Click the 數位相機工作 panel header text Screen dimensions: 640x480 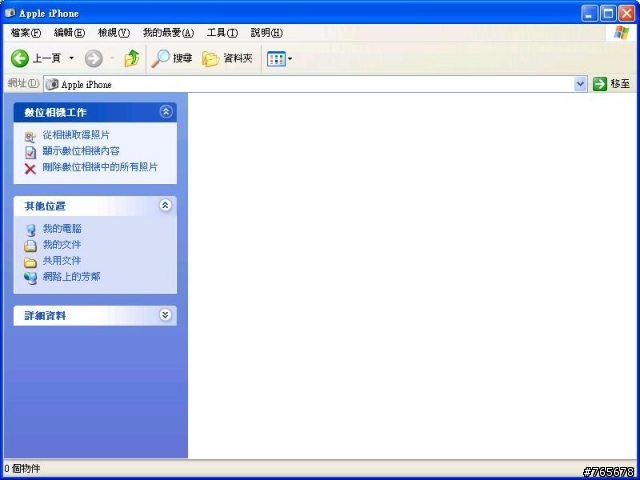[x=55, y=113]
